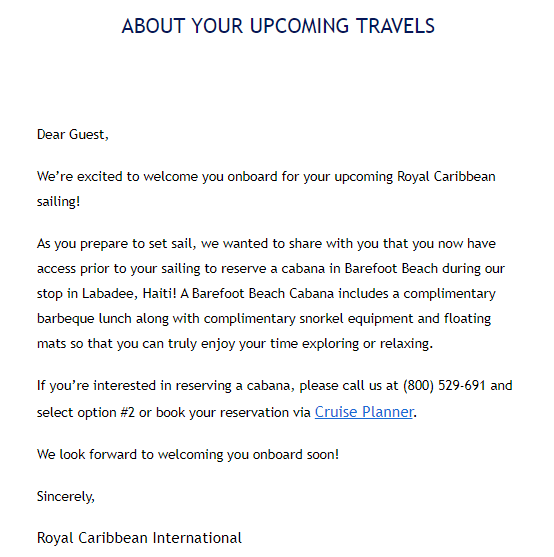
Task: Click the word Sincerely
Action: click(x=66, y=496)
